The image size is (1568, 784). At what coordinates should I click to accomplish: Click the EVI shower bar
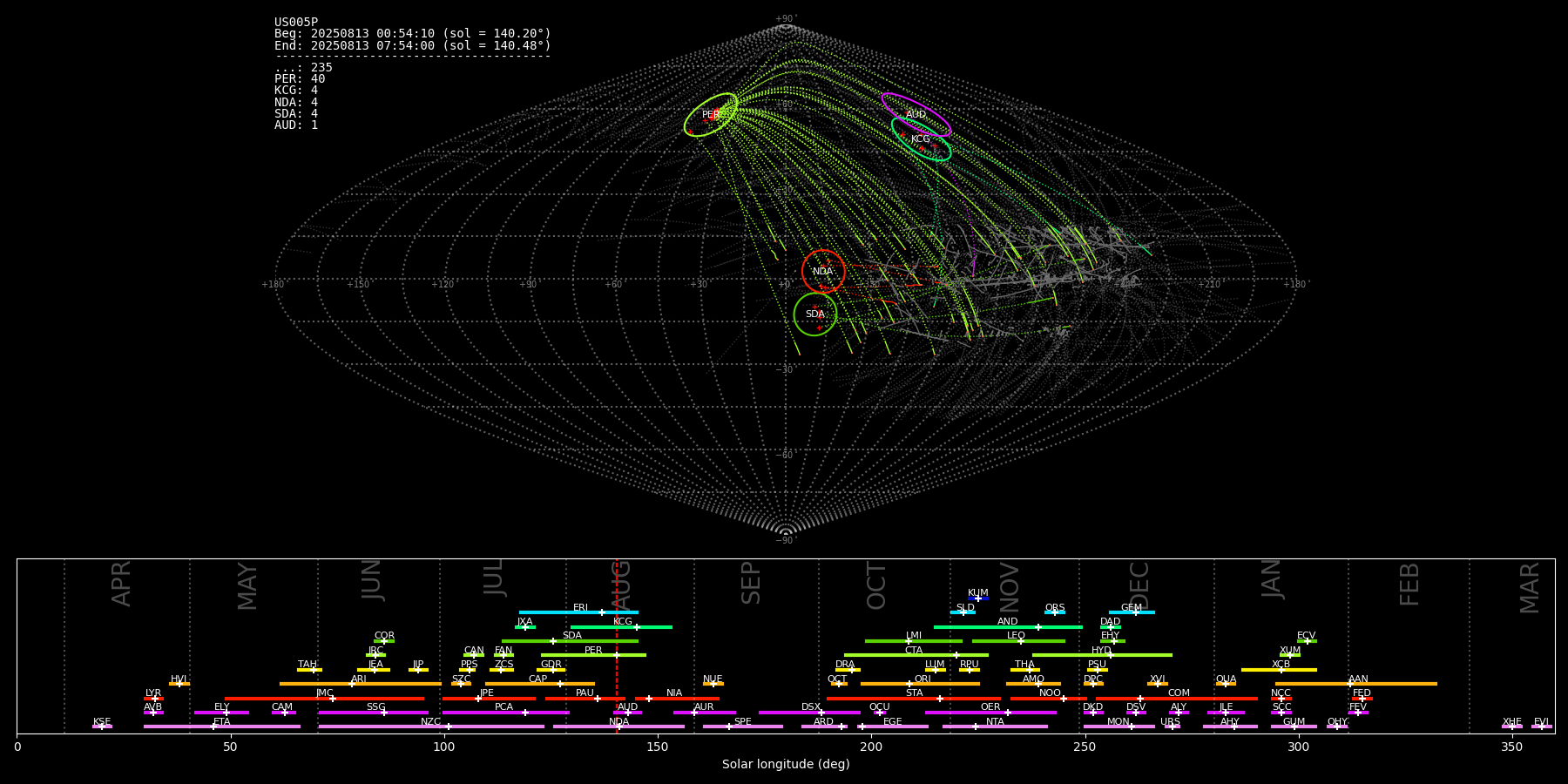(1542, 727)
